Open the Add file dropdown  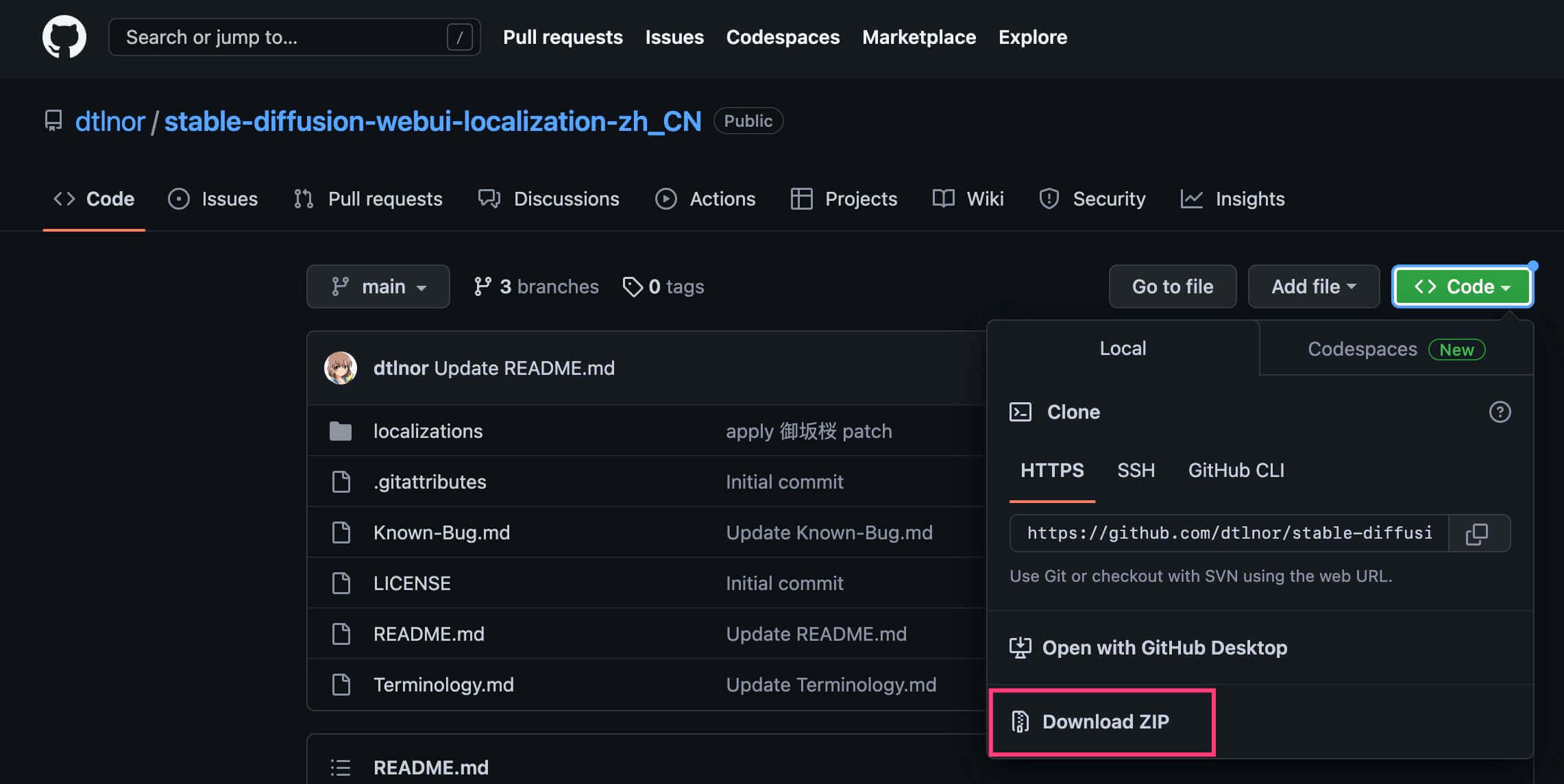(1313, 286)
